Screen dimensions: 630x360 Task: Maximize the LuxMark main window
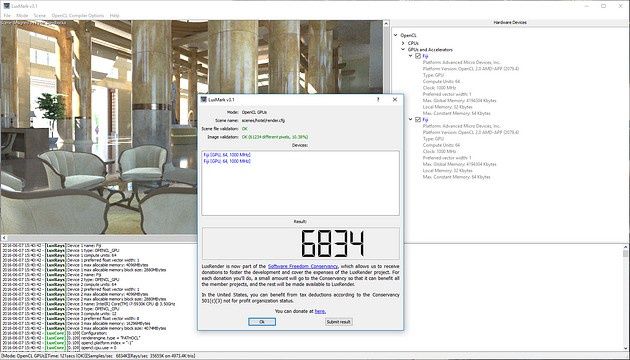pos(603,6)
